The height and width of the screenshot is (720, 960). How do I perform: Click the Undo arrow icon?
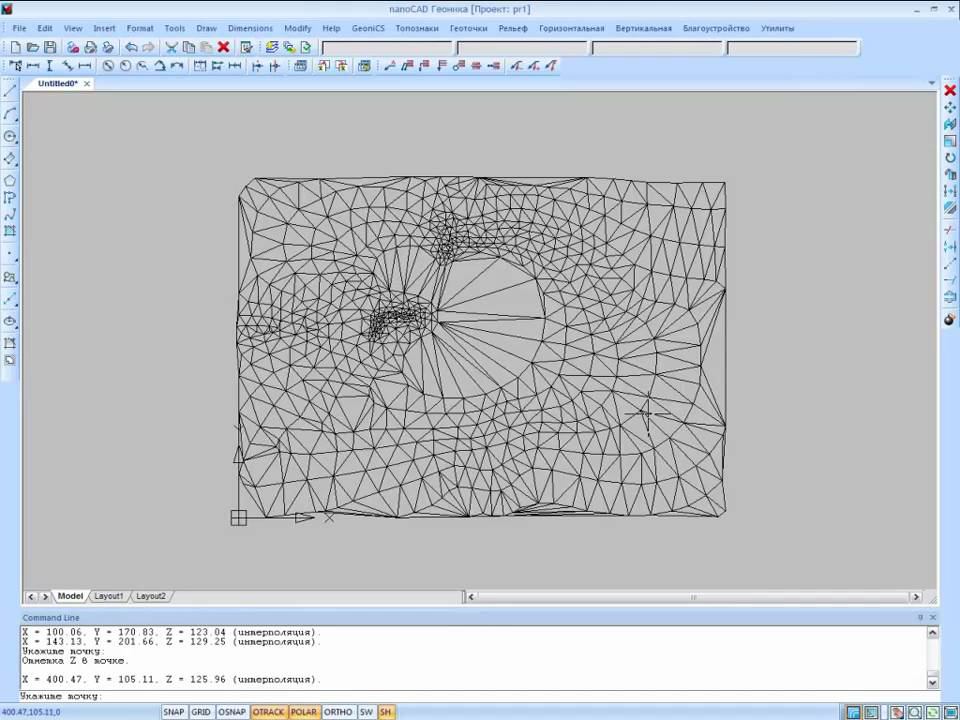click(x=131, y=47)
